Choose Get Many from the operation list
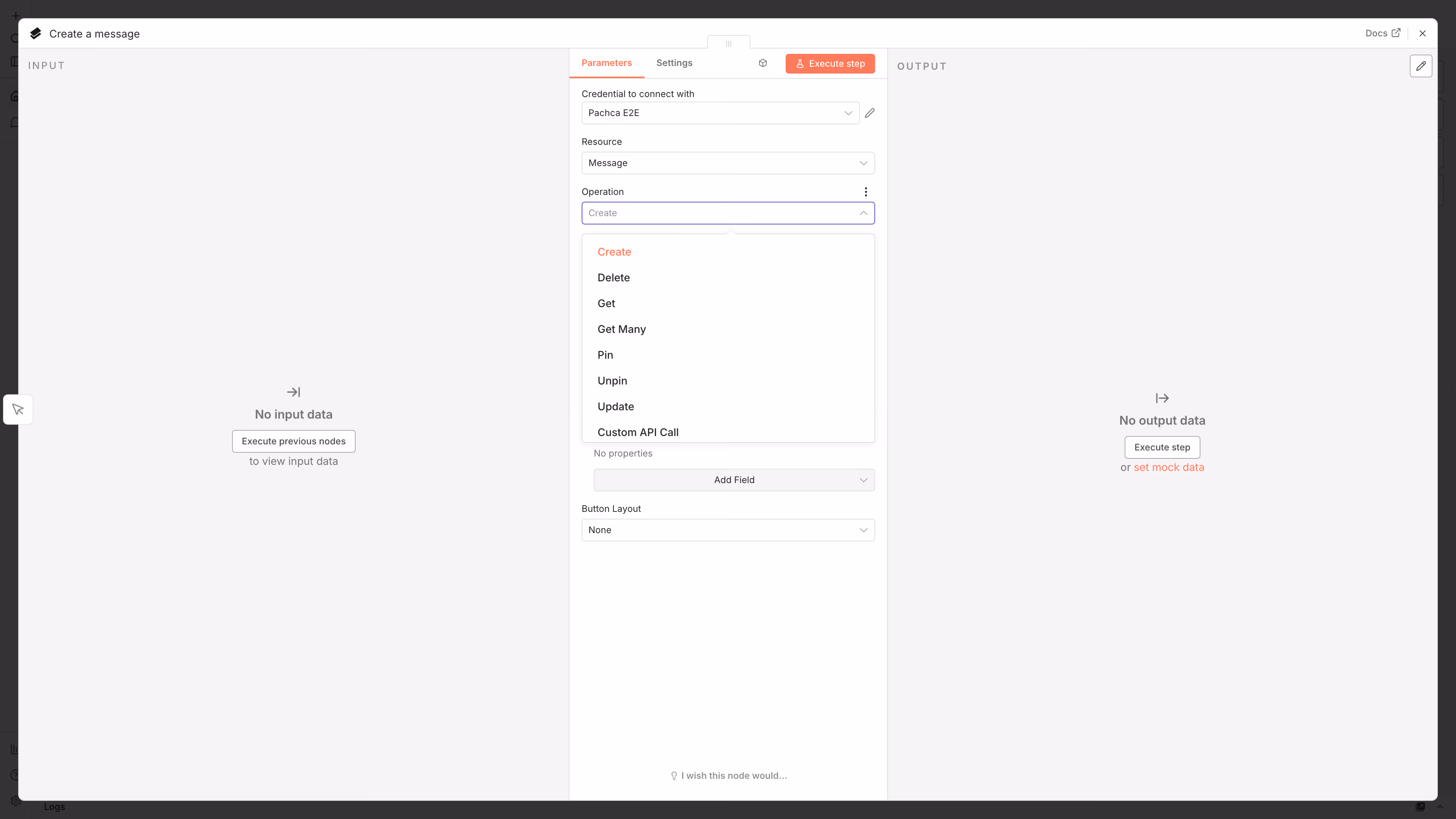The width and height of the screenshot is (1456, 819). tap(621, 329)
